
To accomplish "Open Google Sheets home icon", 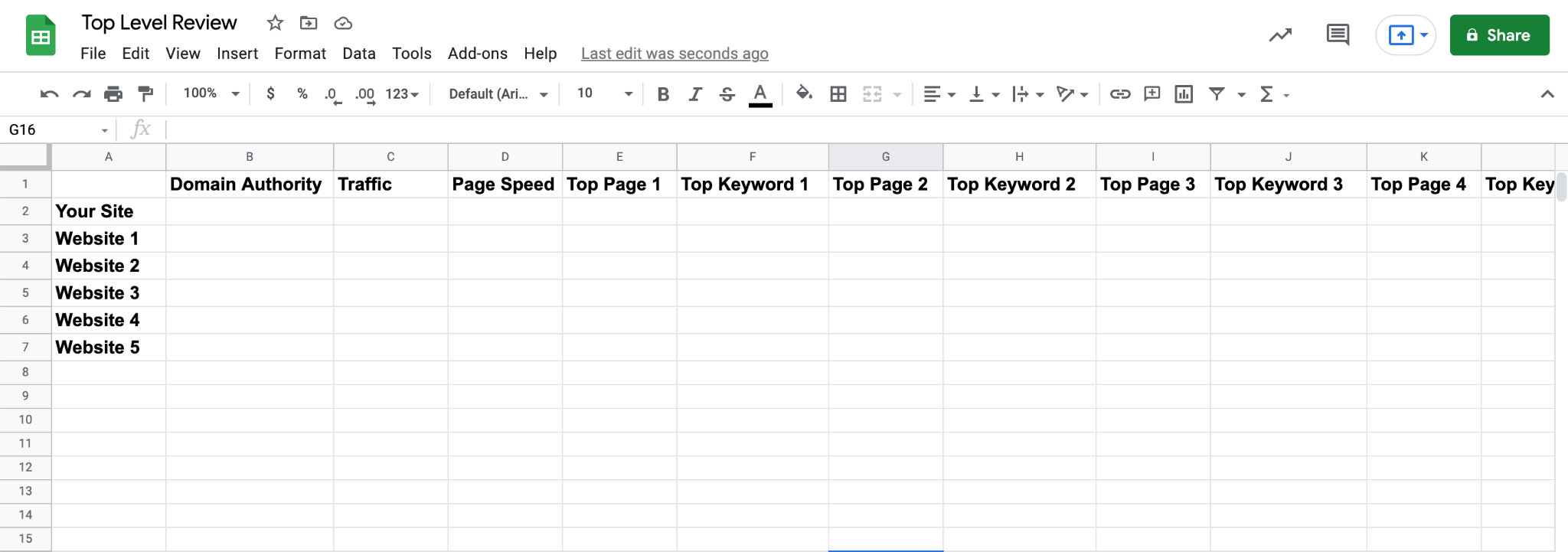I will (x=41, y=35).
